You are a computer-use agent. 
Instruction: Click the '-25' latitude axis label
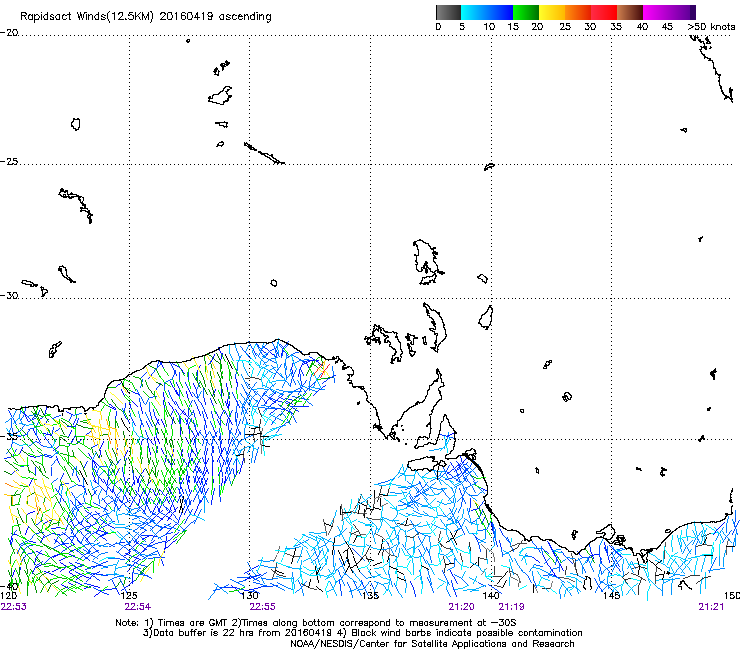click(9, 161)
